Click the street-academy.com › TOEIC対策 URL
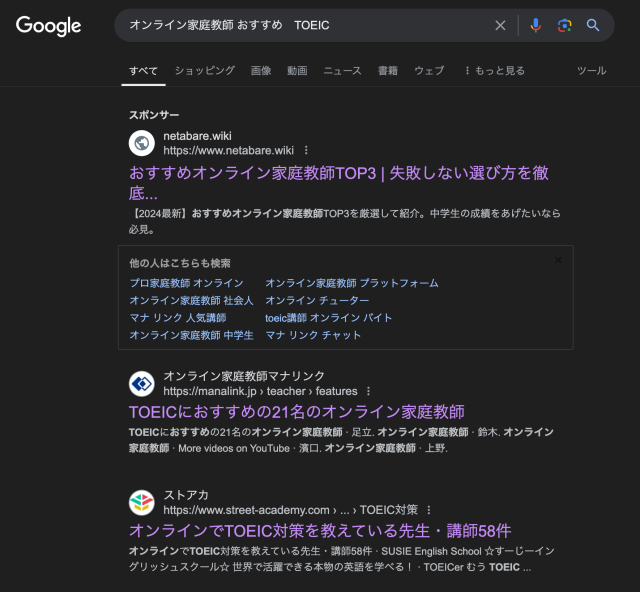This screenshot has height=592, width=640. (x=291, y=510)
